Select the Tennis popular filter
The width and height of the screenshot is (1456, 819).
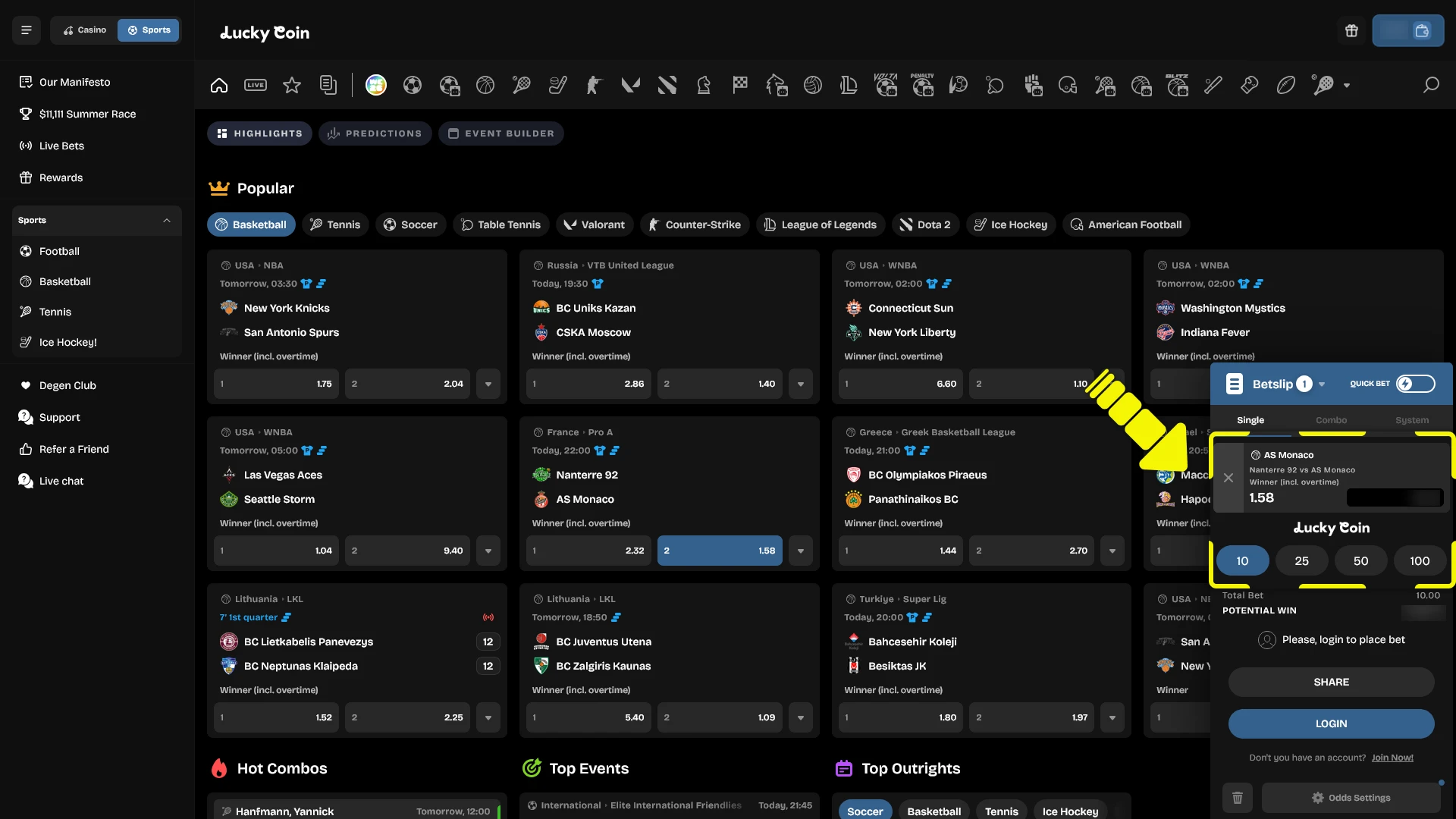pyautogui.click(x=335, y=224)
